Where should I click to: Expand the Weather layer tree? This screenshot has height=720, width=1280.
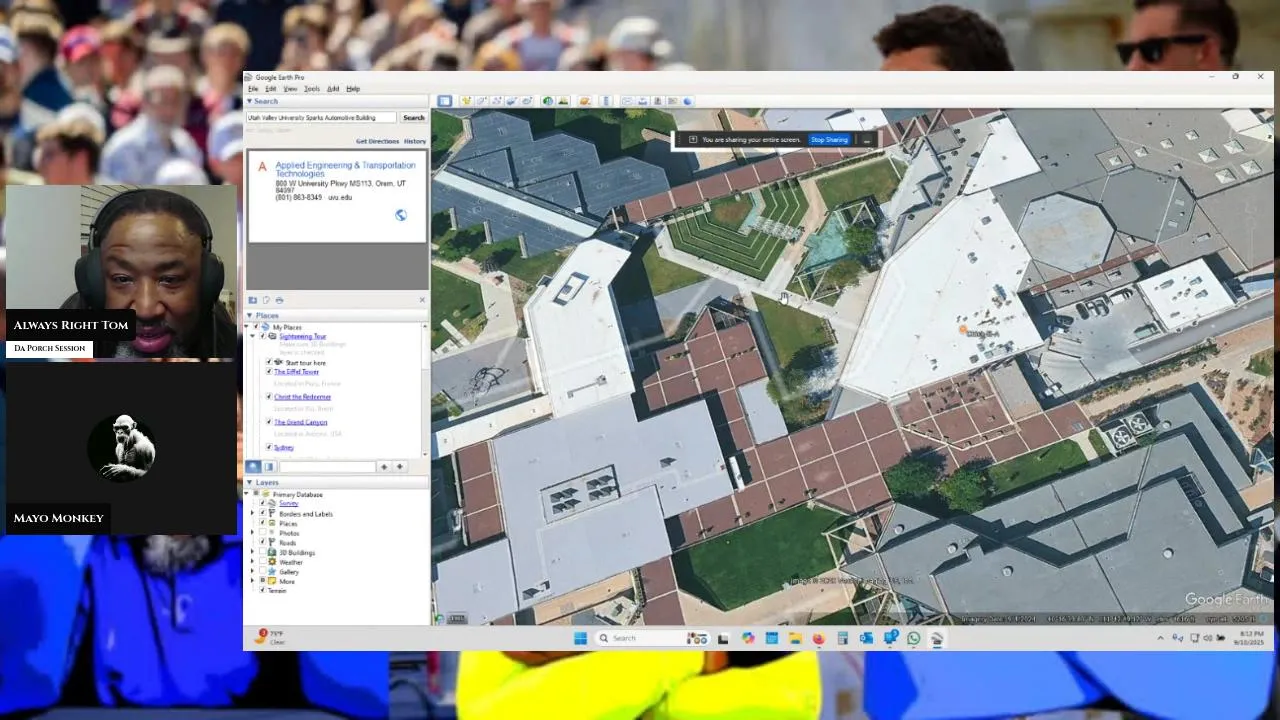pyautogui.click(x=252, y=562)
